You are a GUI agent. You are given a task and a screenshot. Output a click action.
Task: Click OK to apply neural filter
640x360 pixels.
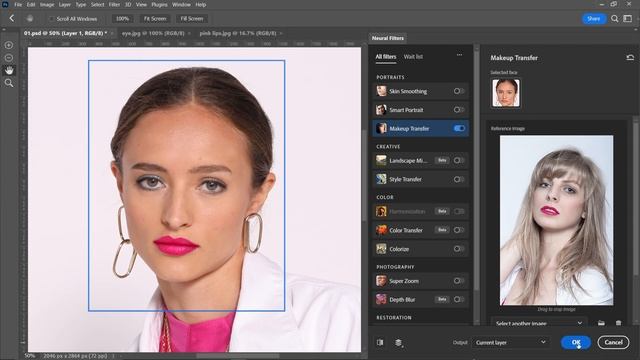576,342
